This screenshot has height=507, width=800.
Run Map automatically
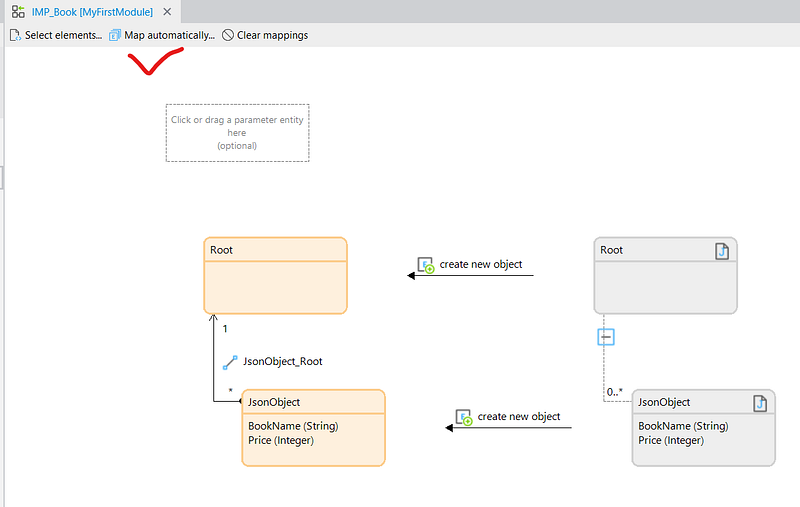(168, 35)
